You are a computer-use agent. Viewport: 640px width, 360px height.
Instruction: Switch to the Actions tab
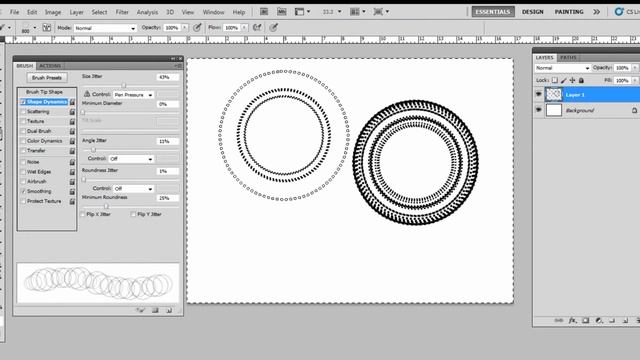point(50,66)
